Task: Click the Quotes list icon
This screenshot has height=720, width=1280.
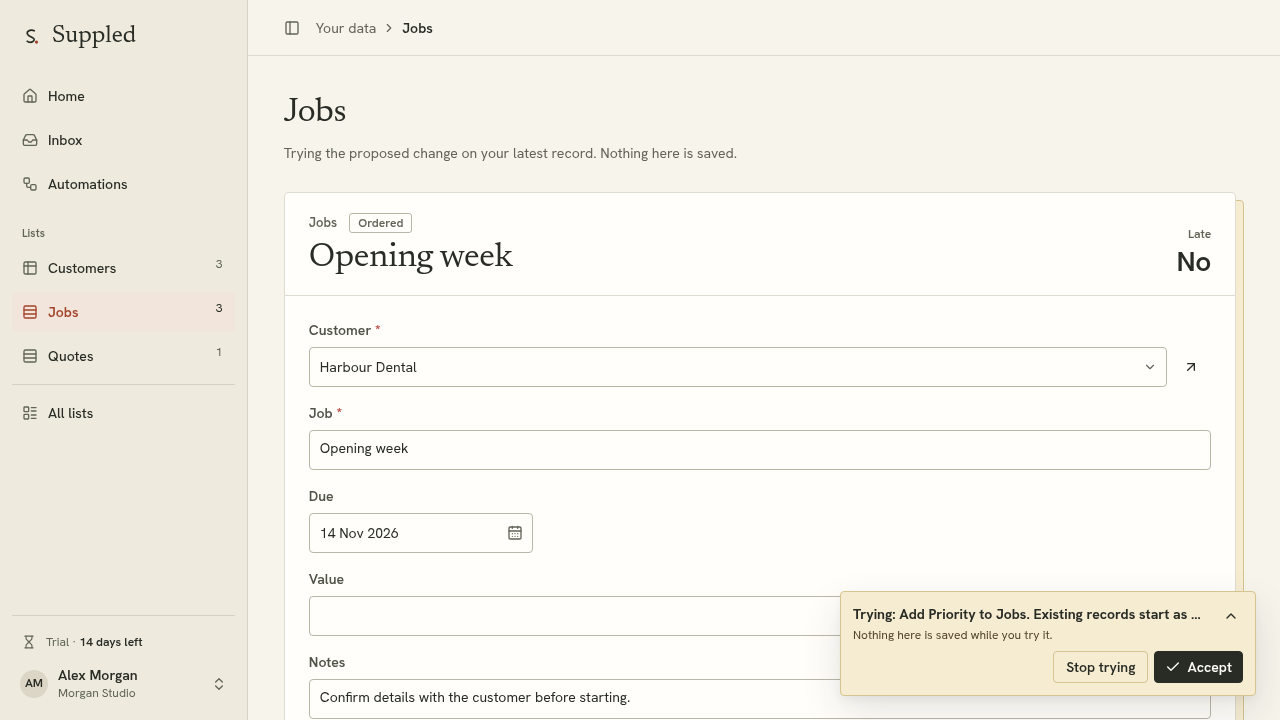Action: (x=30, y=356)
